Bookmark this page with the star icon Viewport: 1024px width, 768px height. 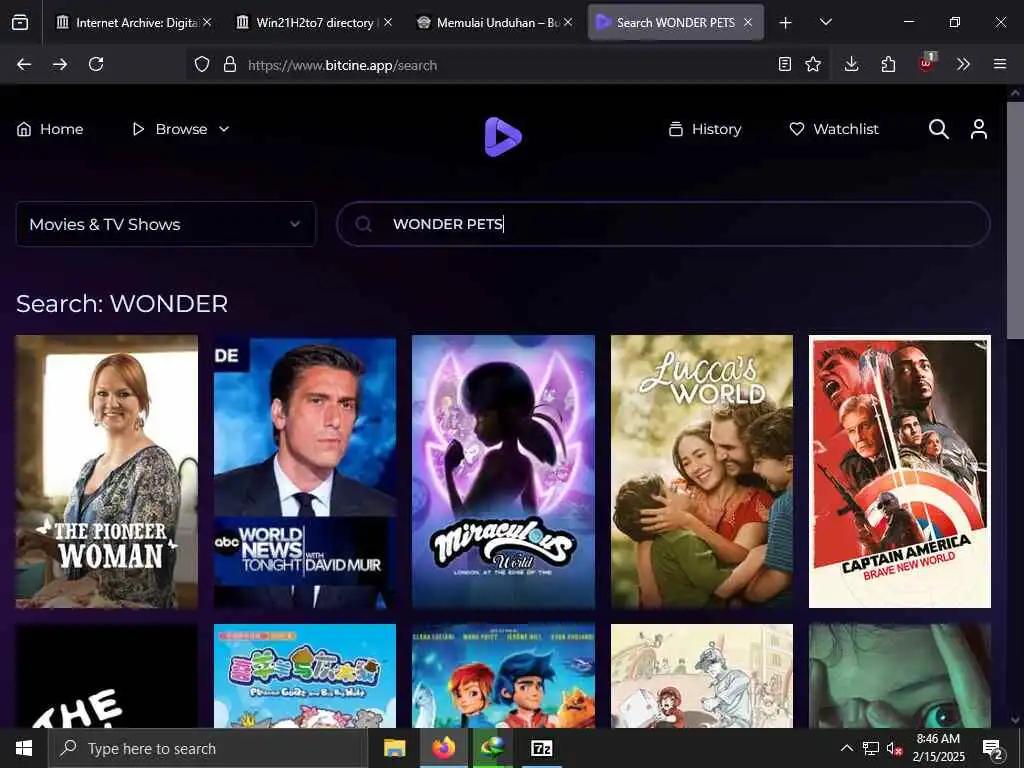click(813, 64)
